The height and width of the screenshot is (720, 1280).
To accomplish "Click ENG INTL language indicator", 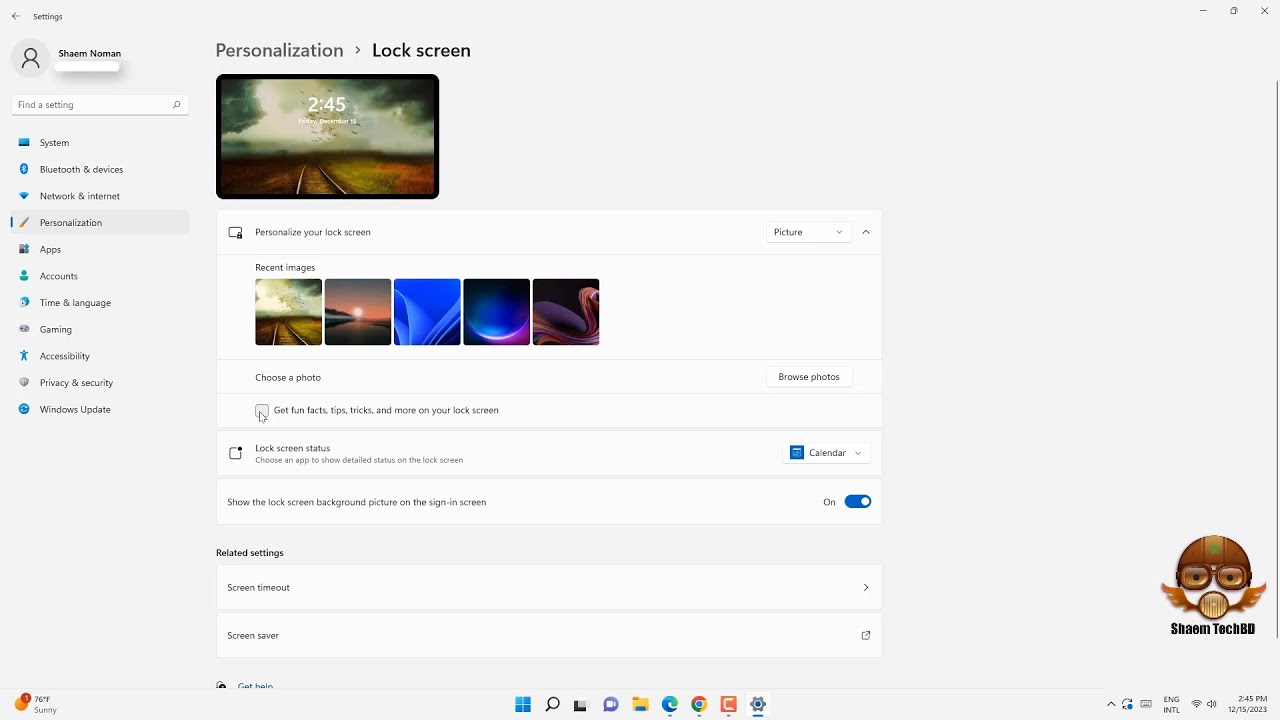I will (1171, 704).
